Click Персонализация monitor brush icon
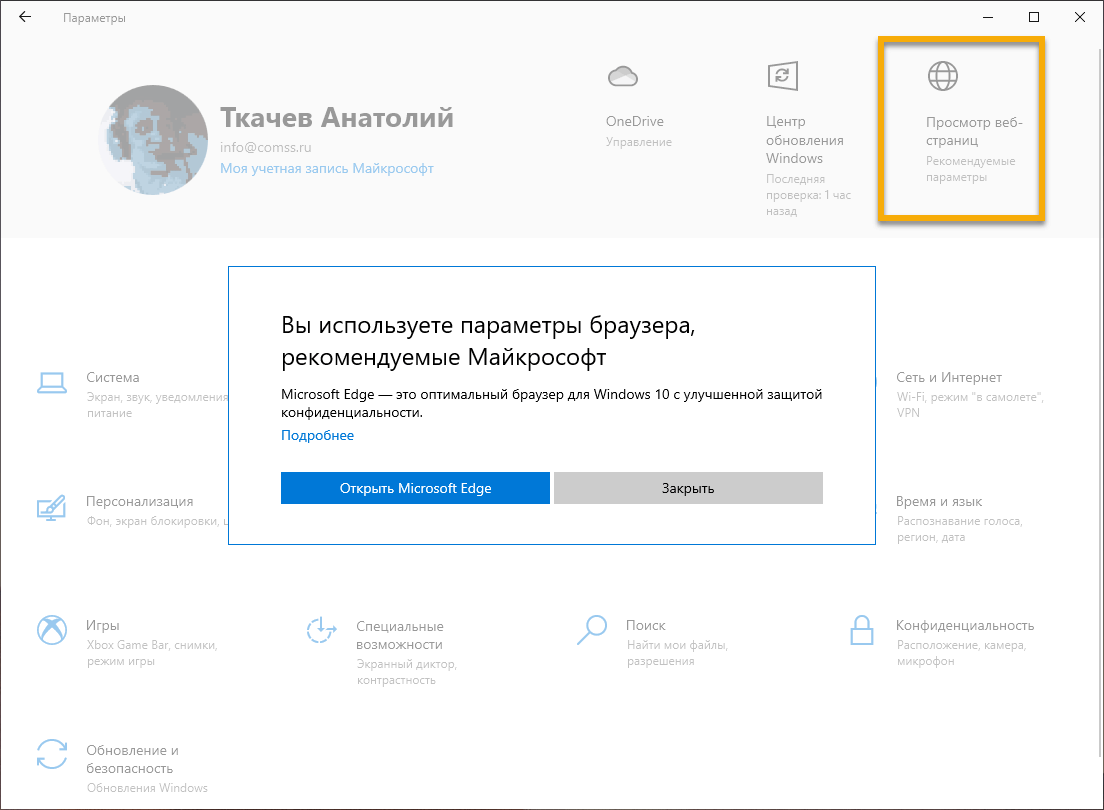 (51, 508)
